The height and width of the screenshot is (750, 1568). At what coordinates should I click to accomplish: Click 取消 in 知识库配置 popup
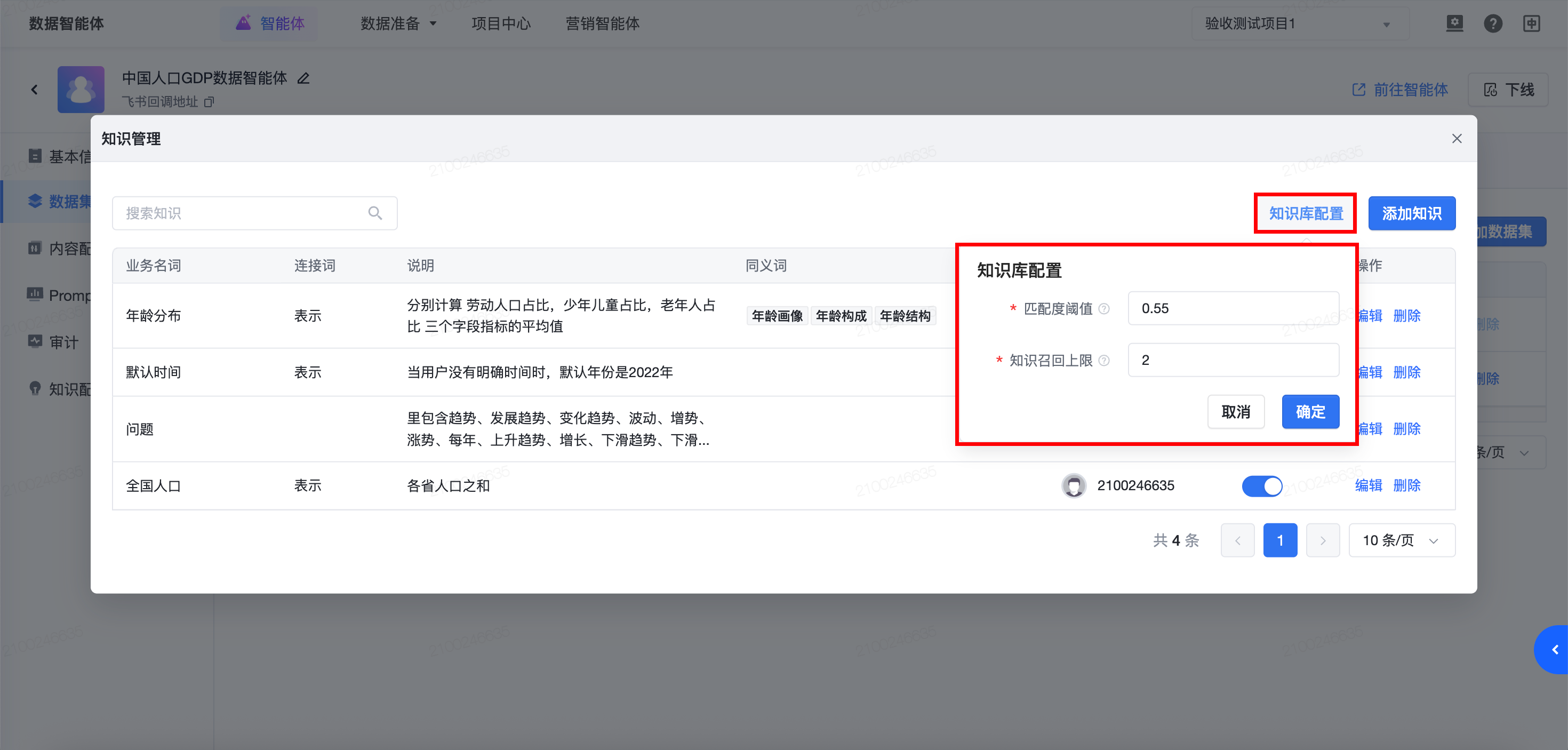(x=1236, y=411)
